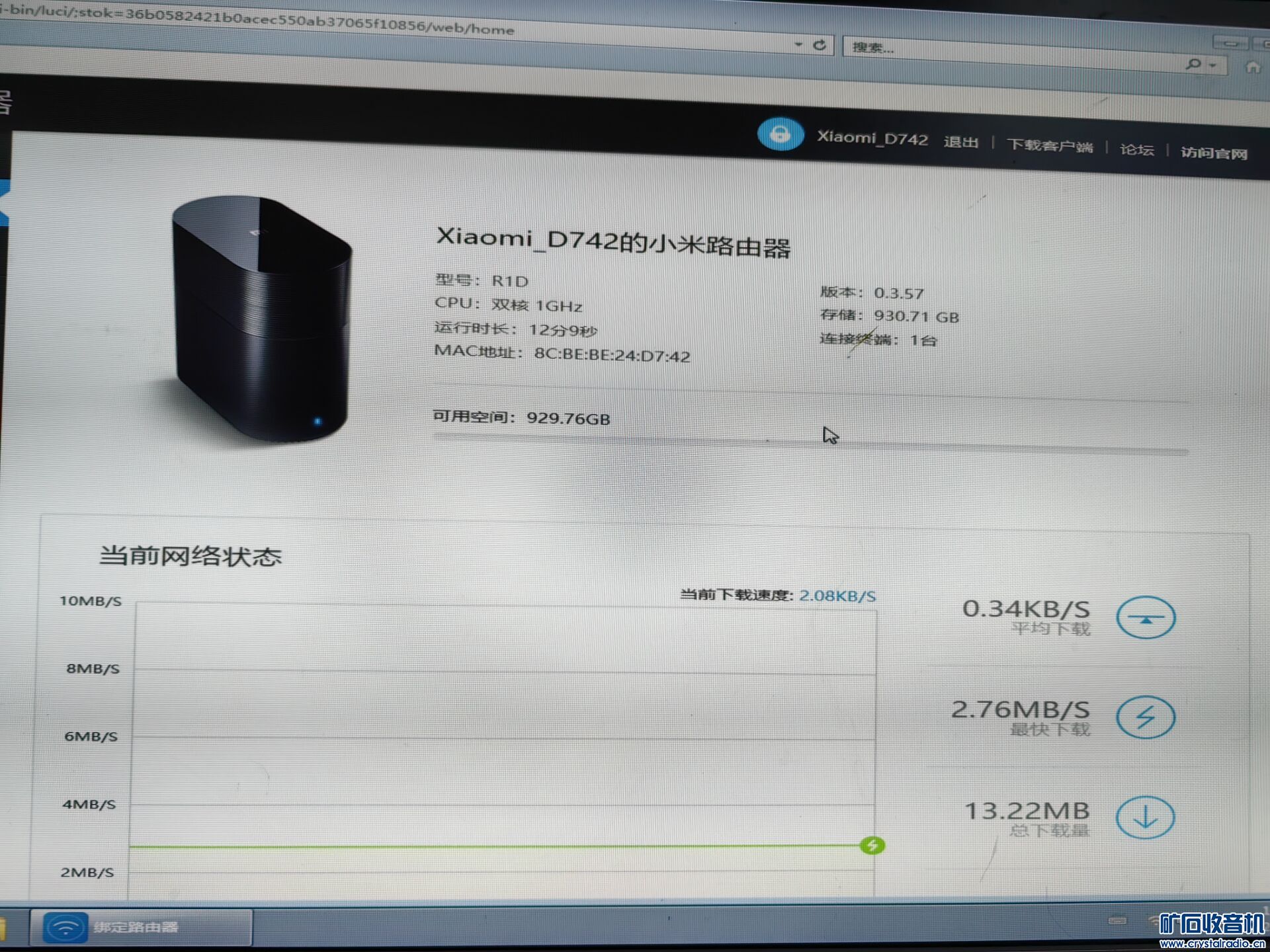Expand the address bar history dropdown
Viewport: 1270px width, 952px height.
coord(798,44)
